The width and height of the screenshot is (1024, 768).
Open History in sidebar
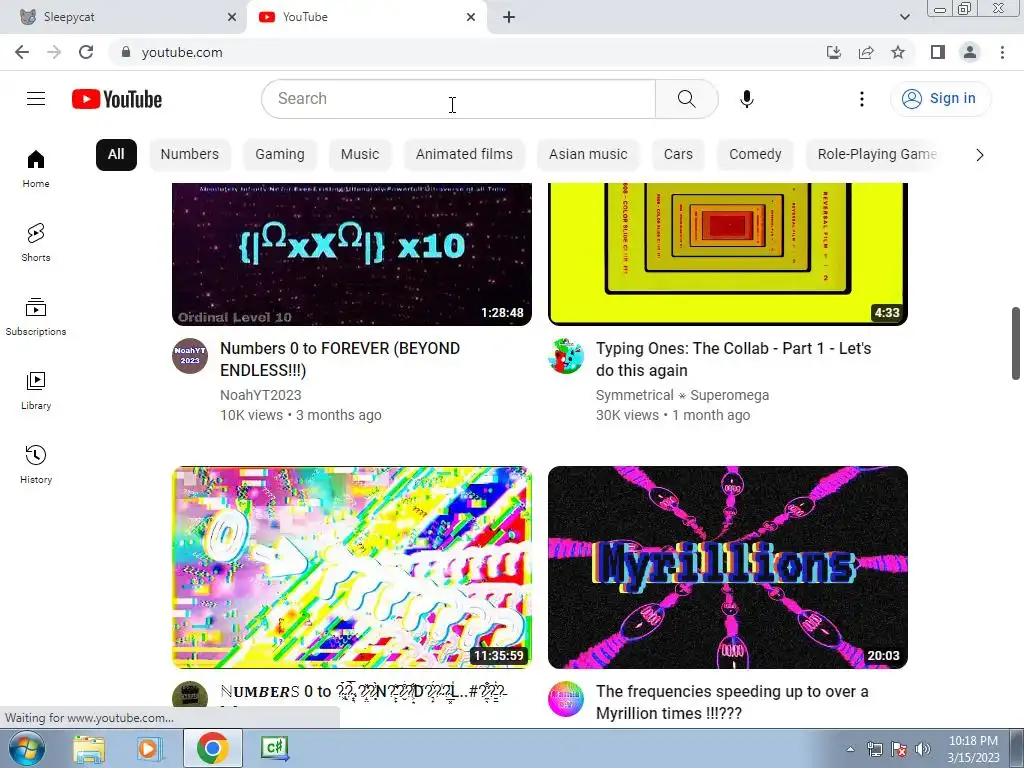(36, 464)
